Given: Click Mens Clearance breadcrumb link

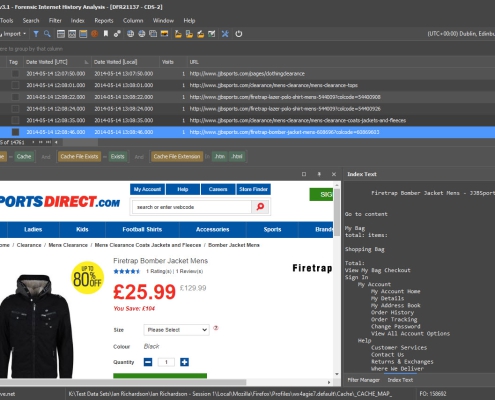Looking at the screenshot, I should point(68,245).
